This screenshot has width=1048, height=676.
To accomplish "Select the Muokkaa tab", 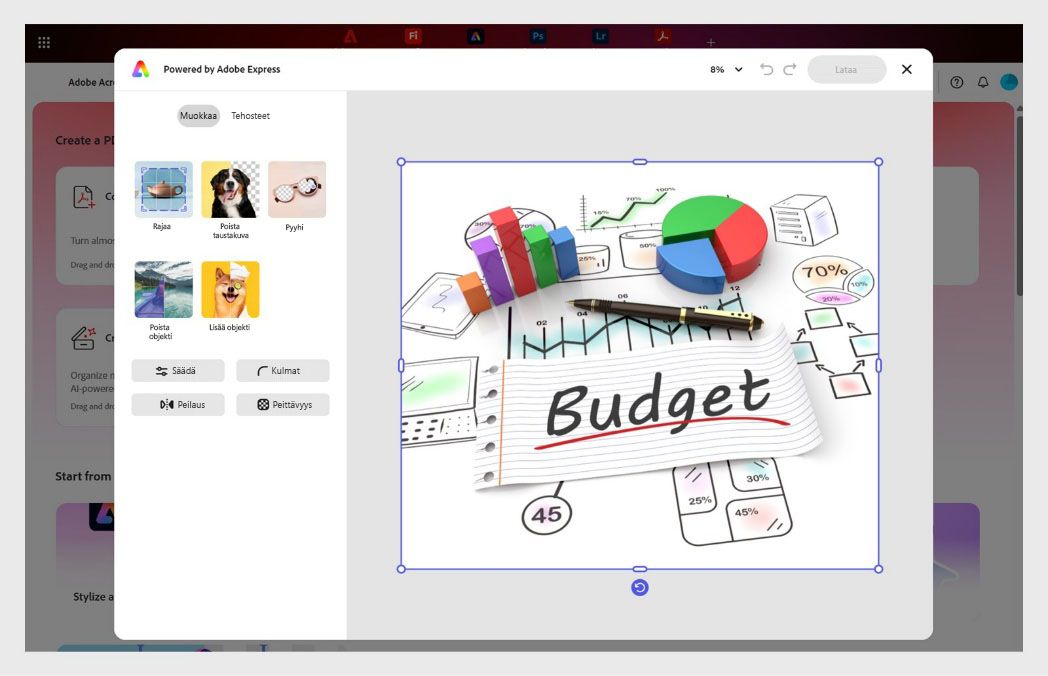I will [198, 116].
